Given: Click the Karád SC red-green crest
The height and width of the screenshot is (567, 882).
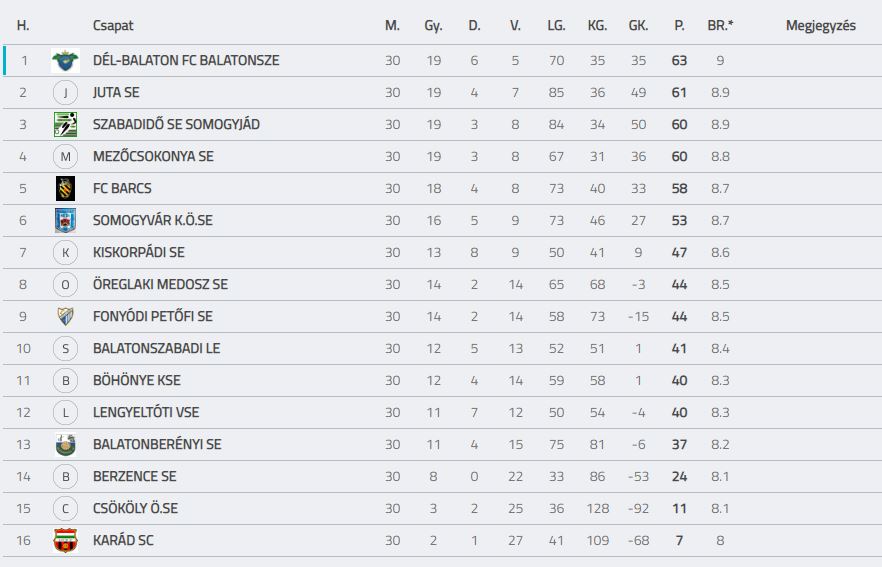Looking at the screenshot, I should [x=65, y=540].
